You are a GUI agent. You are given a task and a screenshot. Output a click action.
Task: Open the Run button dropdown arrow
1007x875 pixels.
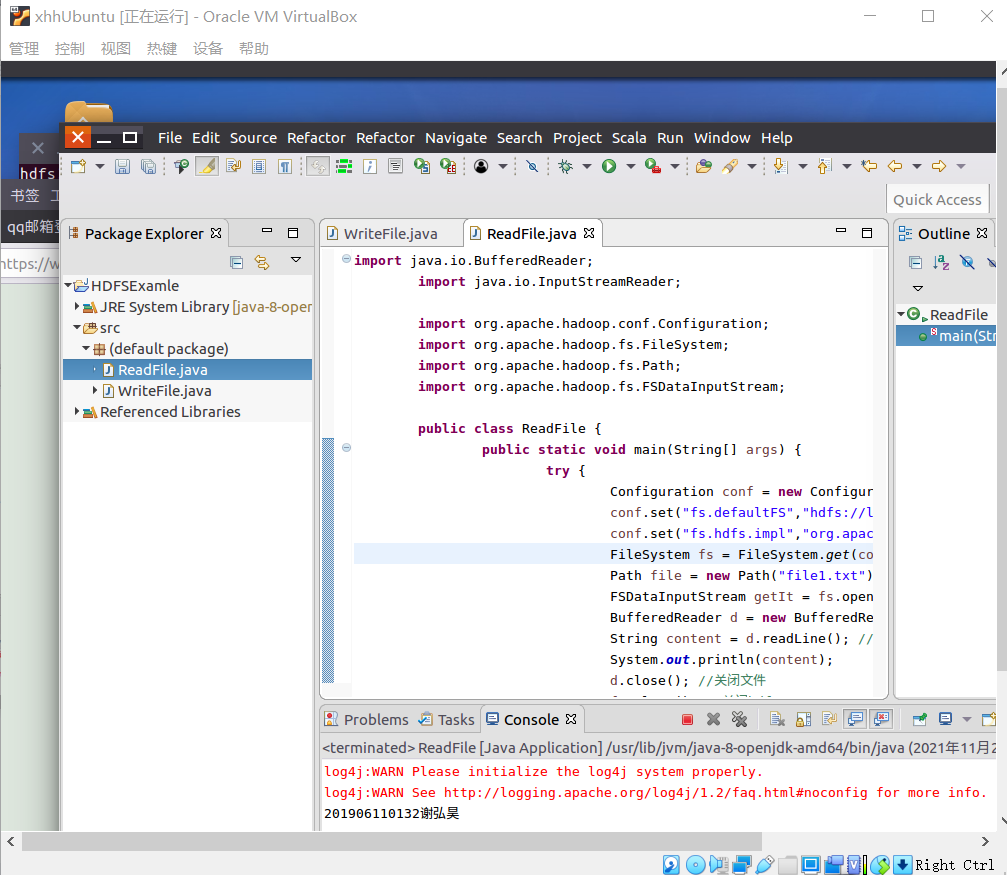point(630,167)
